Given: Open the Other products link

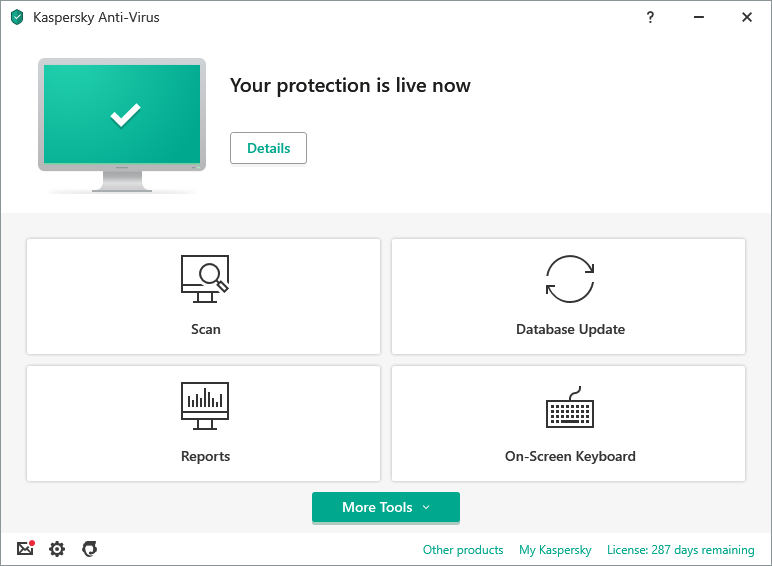Looking at the screenshot, I should (x=463, y=550).
